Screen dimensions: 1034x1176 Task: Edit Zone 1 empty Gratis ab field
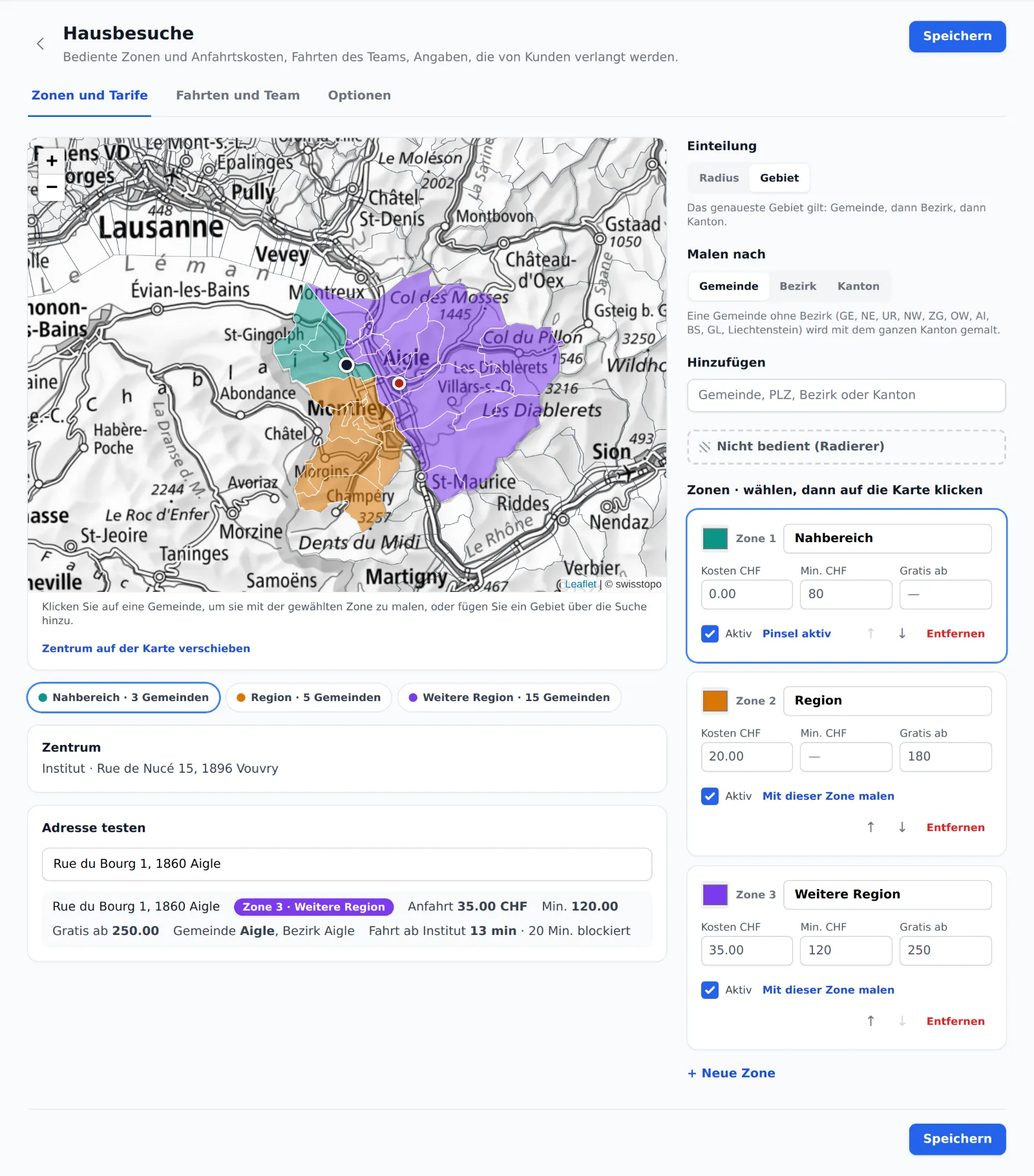pos(945,594)
